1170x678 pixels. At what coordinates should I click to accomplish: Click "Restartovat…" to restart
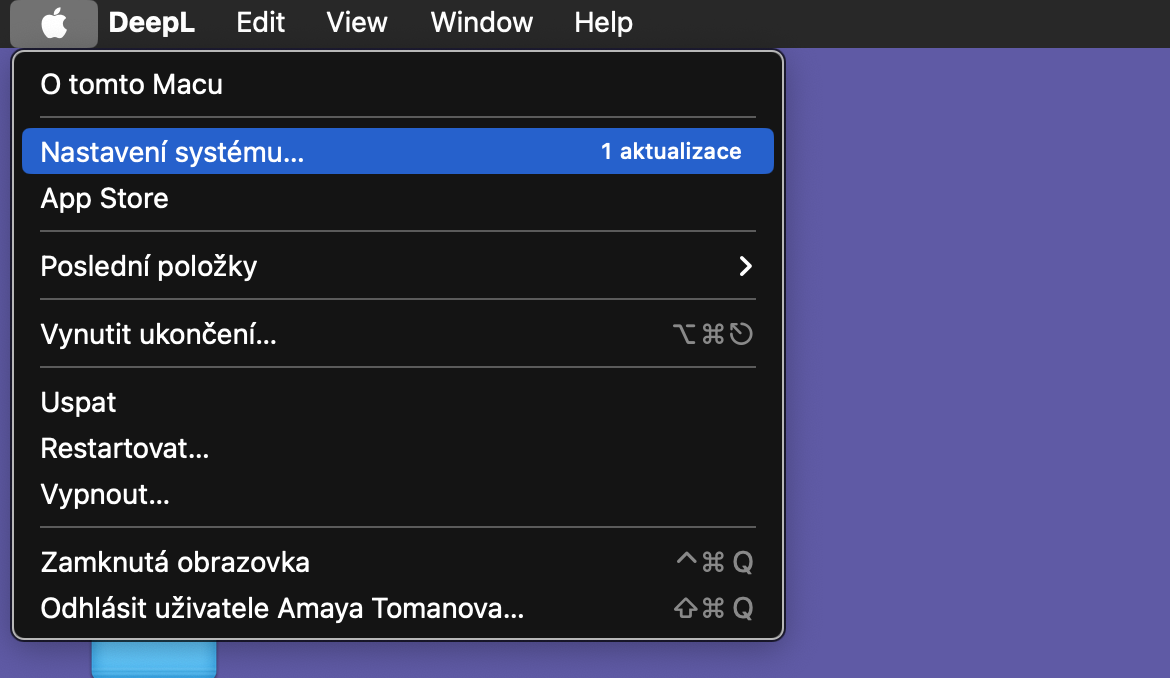(x=124, y=448)
